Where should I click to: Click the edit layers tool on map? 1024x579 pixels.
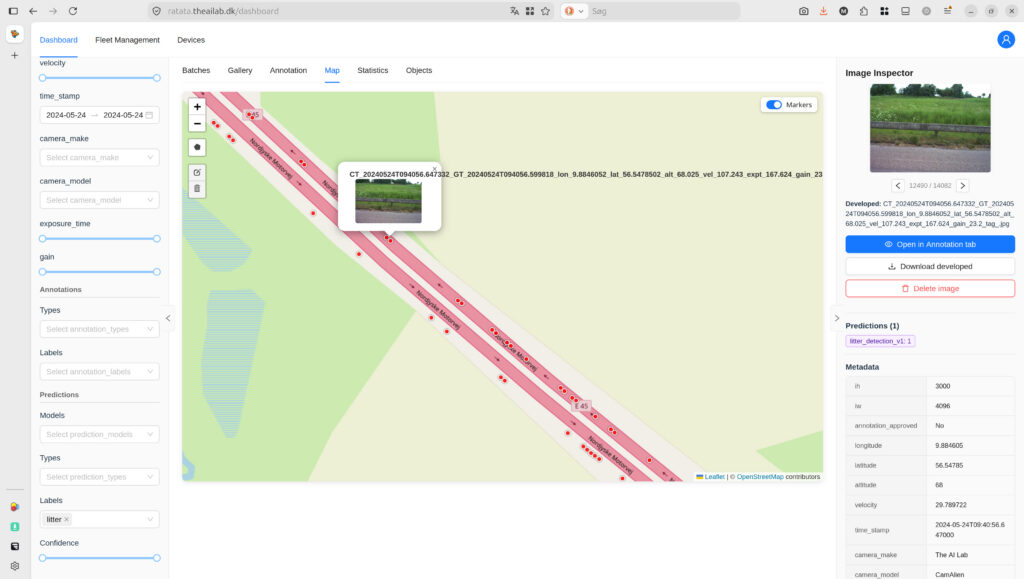pyautogui.click(x=197, y=172)
